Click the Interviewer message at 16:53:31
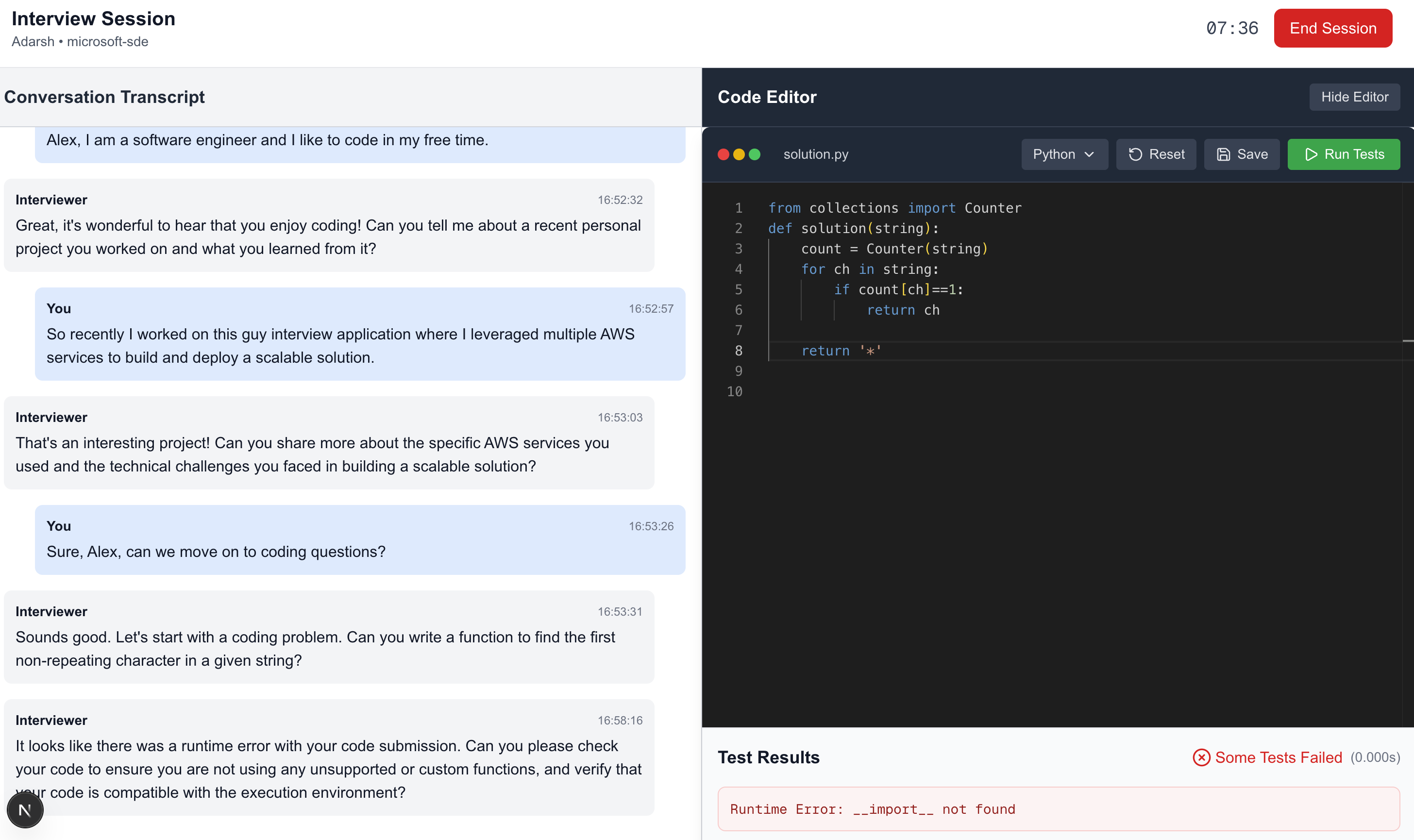The image size is (1414, 840). [328, 637]
